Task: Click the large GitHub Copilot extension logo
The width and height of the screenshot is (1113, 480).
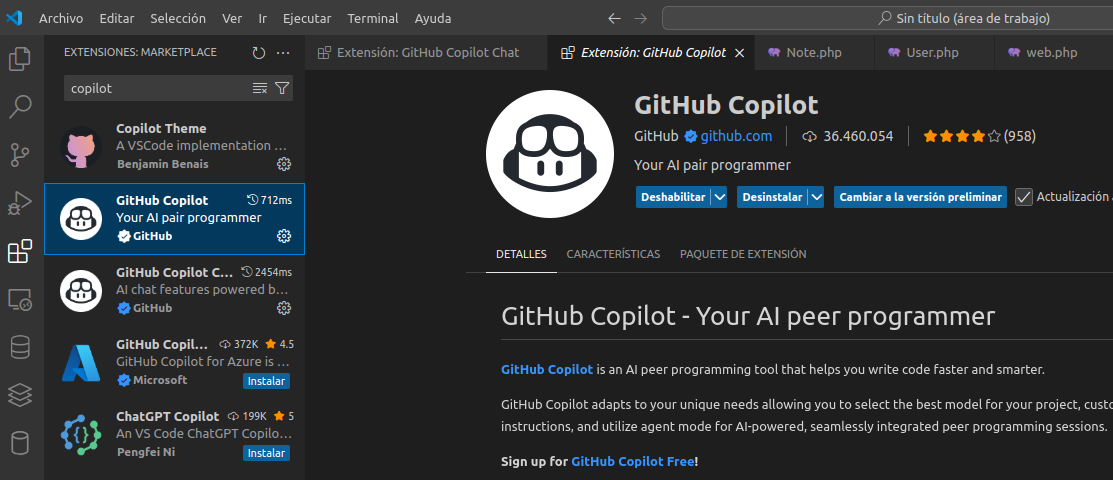Action: [x=550, y=154]
